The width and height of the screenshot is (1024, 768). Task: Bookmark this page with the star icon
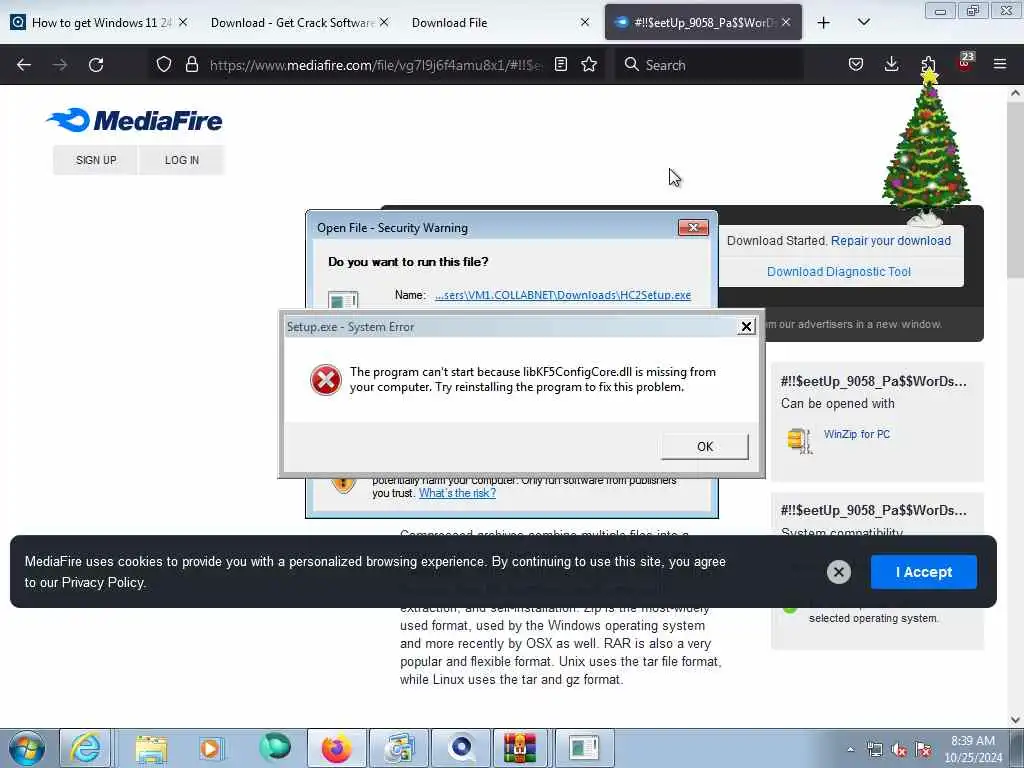[589, 64]
